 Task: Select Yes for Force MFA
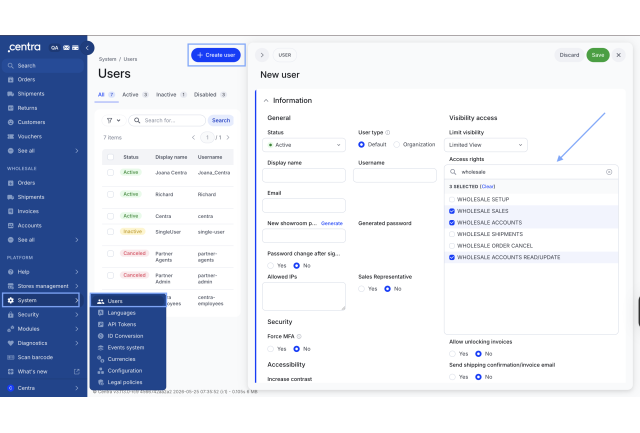pos(271,349)
